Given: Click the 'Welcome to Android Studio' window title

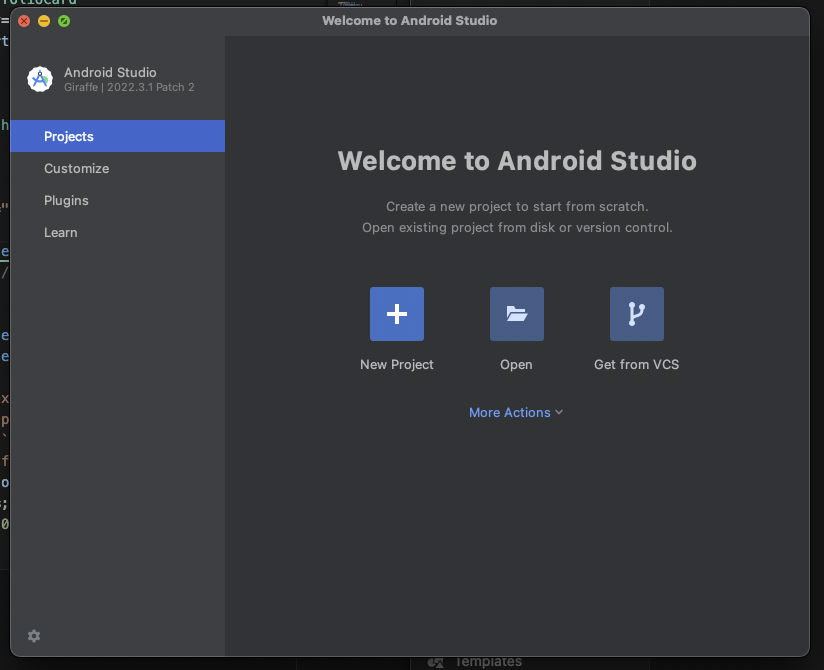Looking at the screenshot, I should tap(409, 20).
